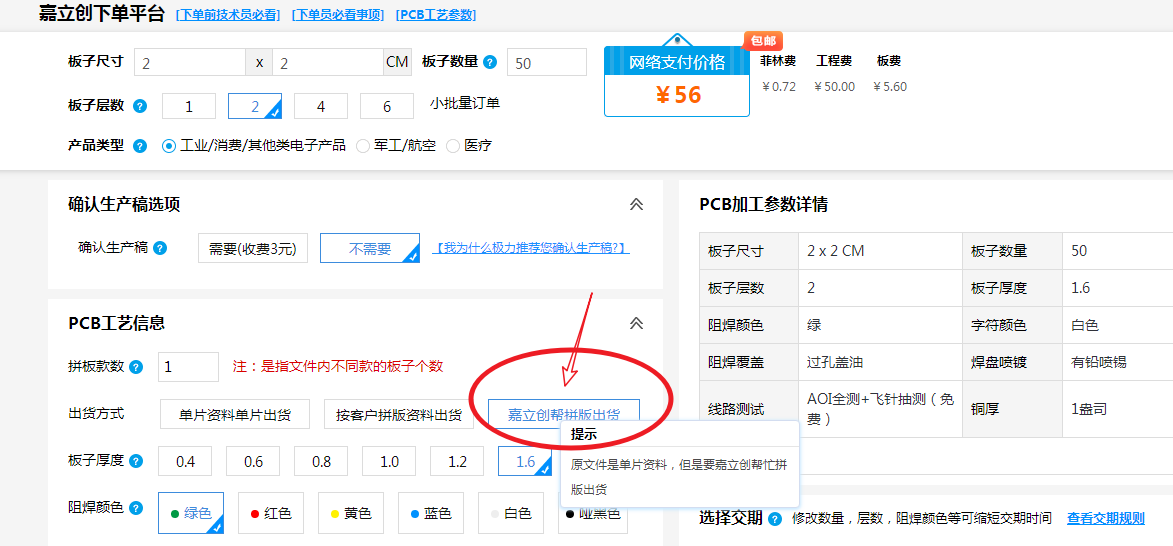Screen dimensions: 1173x546
Task: Select 医疗 product type radio
Action: tap(453, 146)
